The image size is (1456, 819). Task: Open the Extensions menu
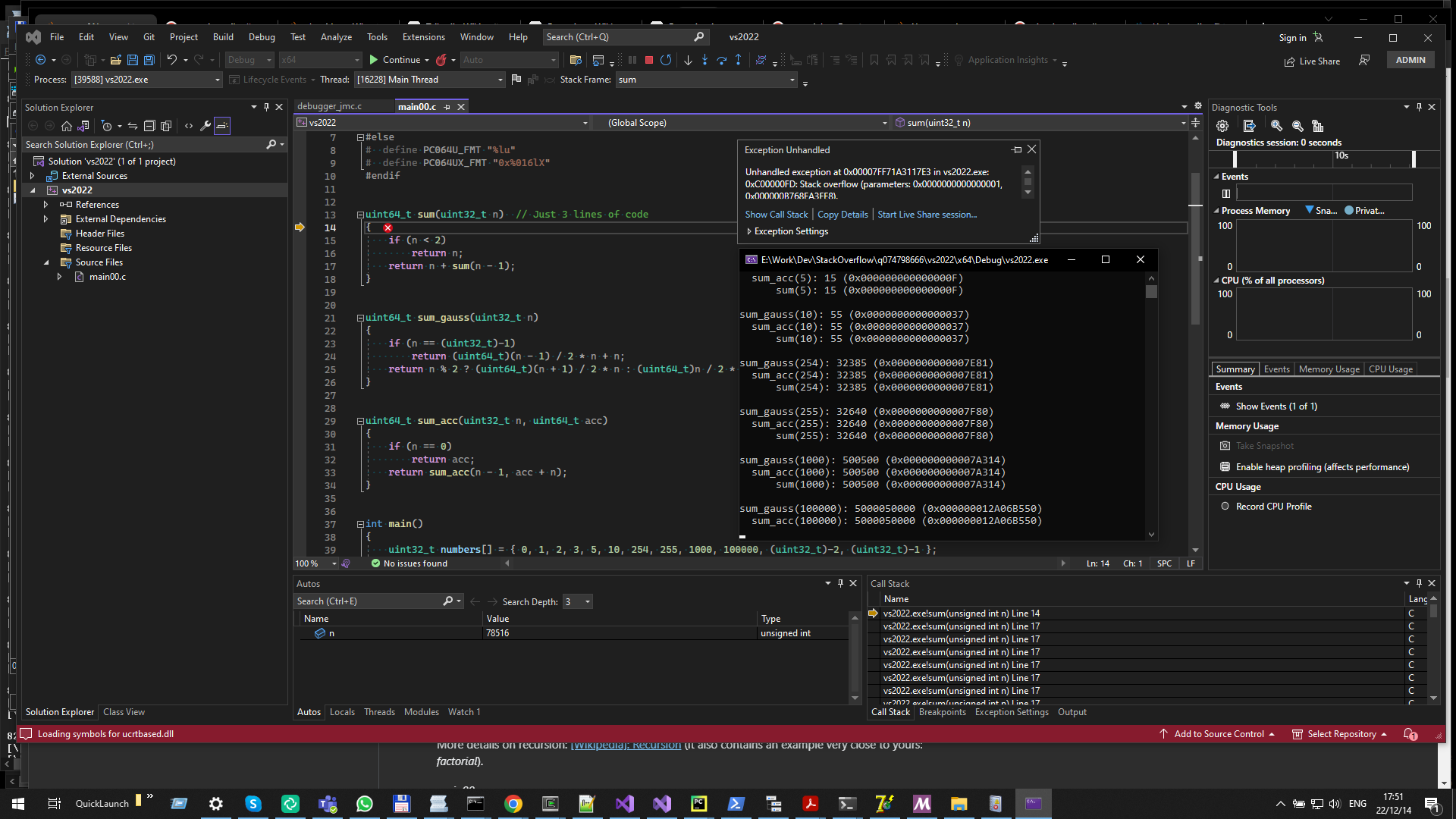click(x=423, y=37)
